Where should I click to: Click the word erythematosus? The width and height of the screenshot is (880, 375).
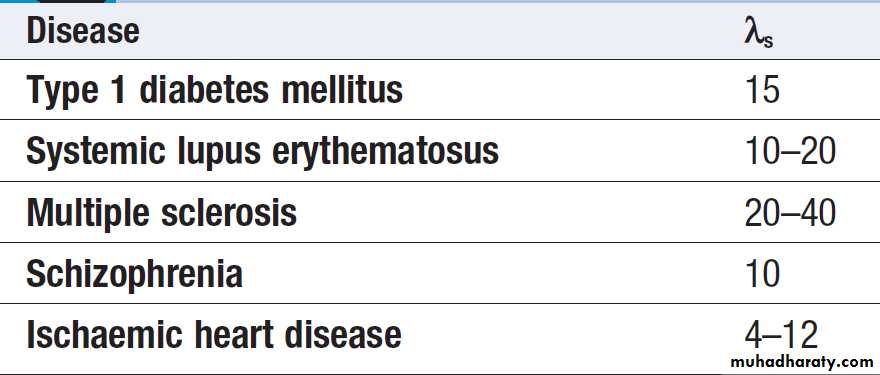(x=385, y=152)
